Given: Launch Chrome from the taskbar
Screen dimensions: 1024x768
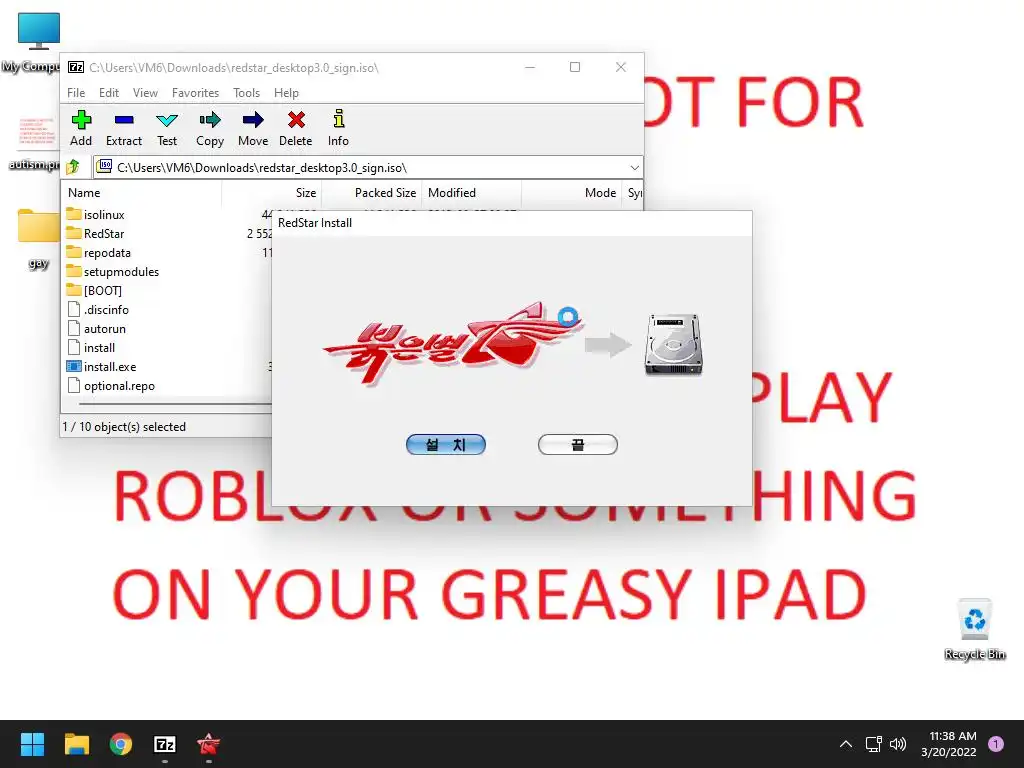Looking at the screenshot, I should click(x=121, y=744).
